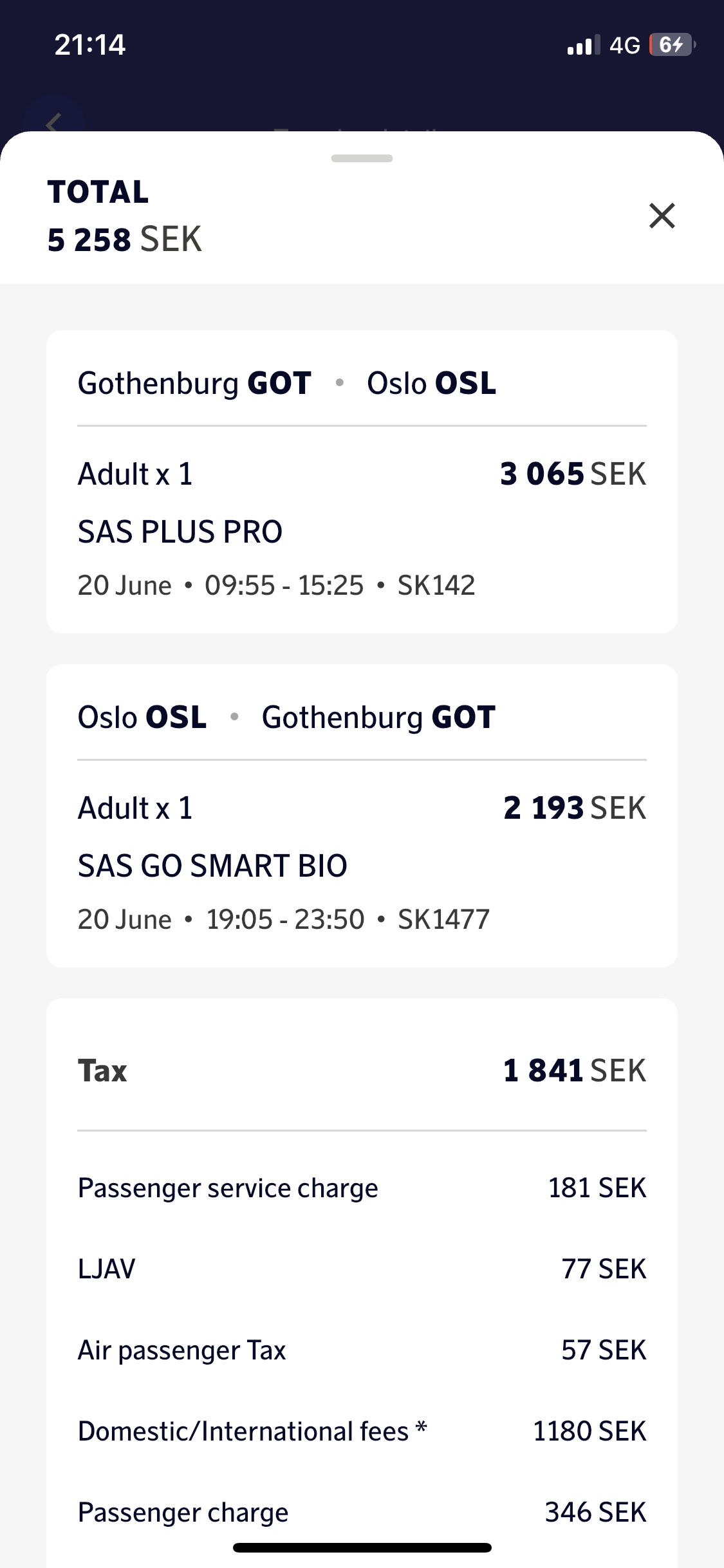Select the Gothenburg GOT to Oslo OSL header
Screen dimensions: 724x1568
(287, 384)
